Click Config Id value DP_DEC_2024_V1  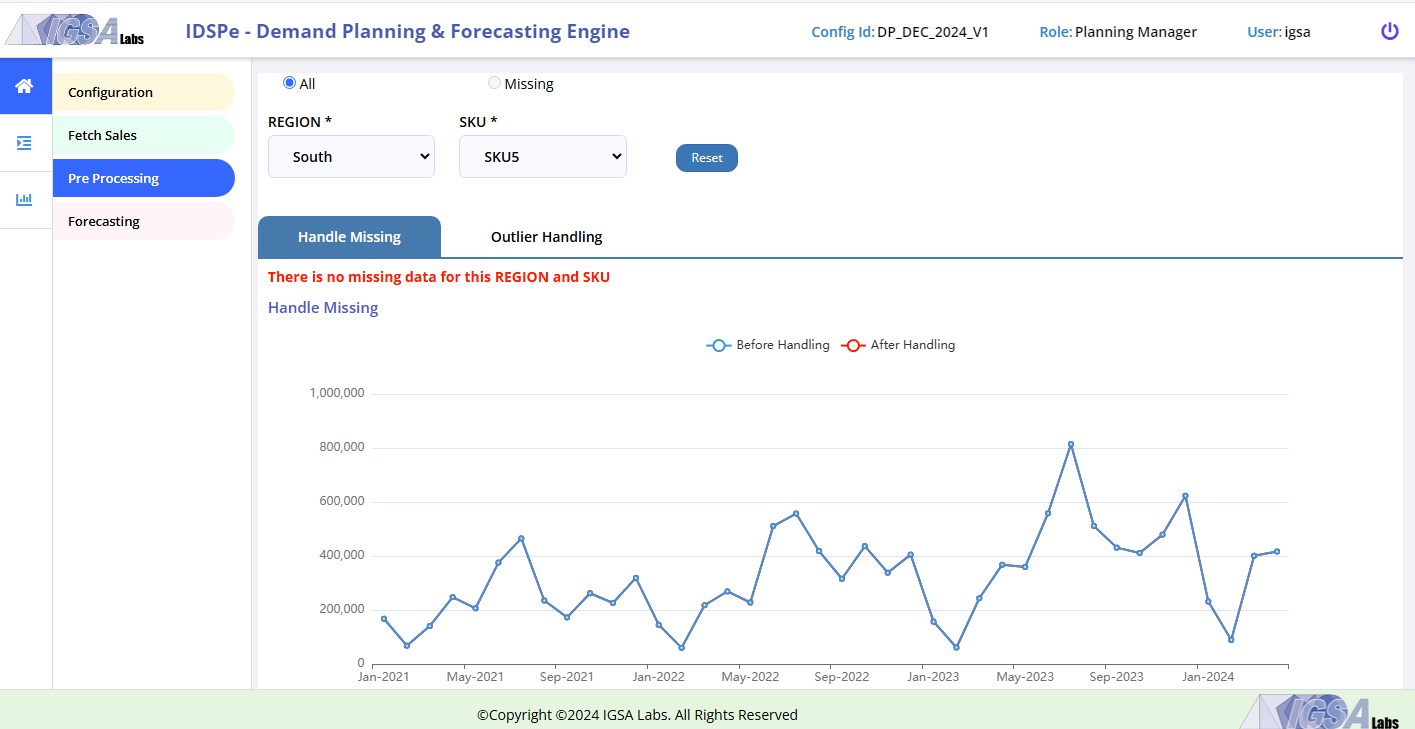click(x=933, y=32)
